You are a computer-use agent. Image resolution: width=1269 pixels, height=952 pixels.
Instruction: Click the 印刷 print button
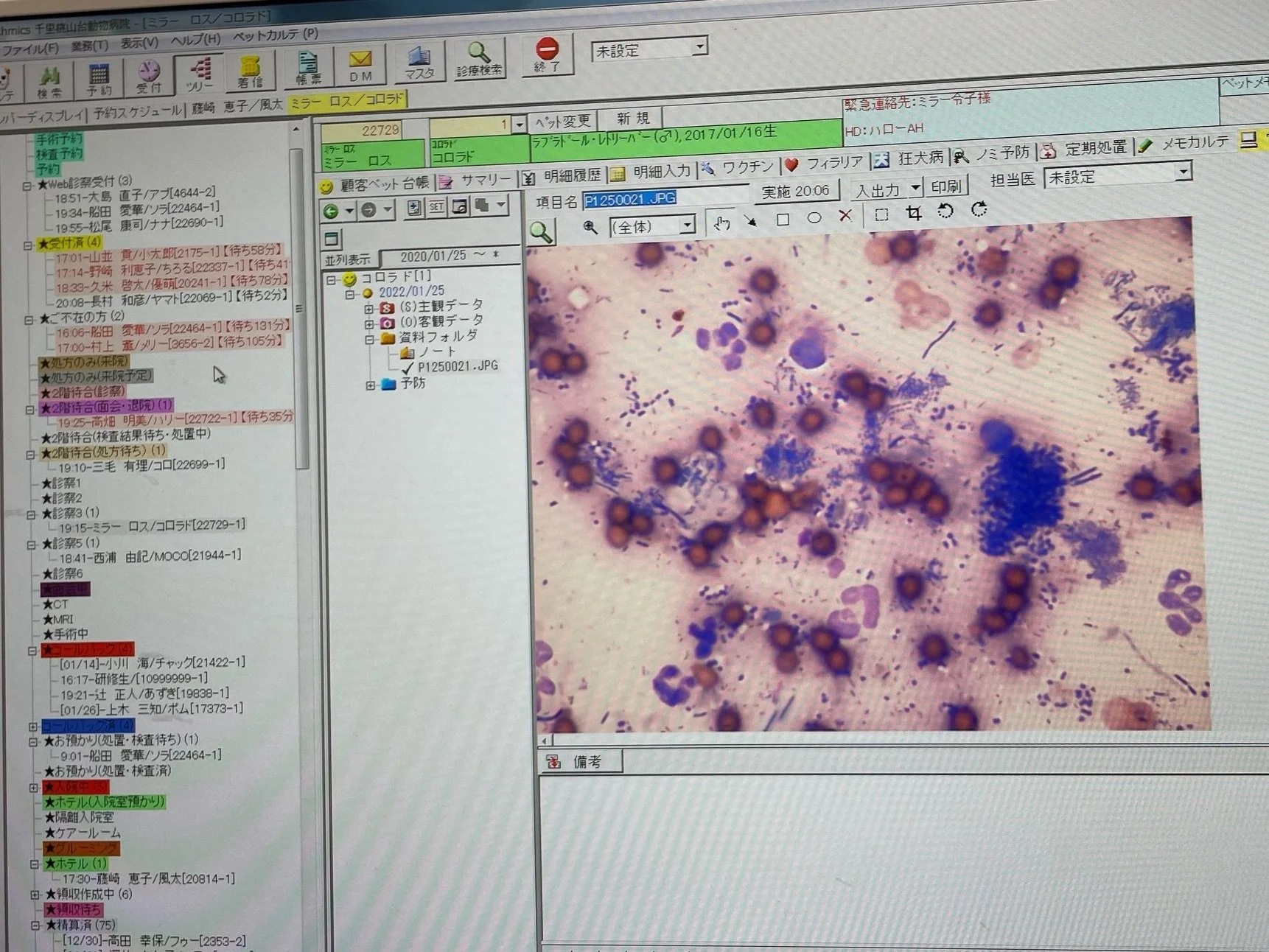tap(945, 186)
